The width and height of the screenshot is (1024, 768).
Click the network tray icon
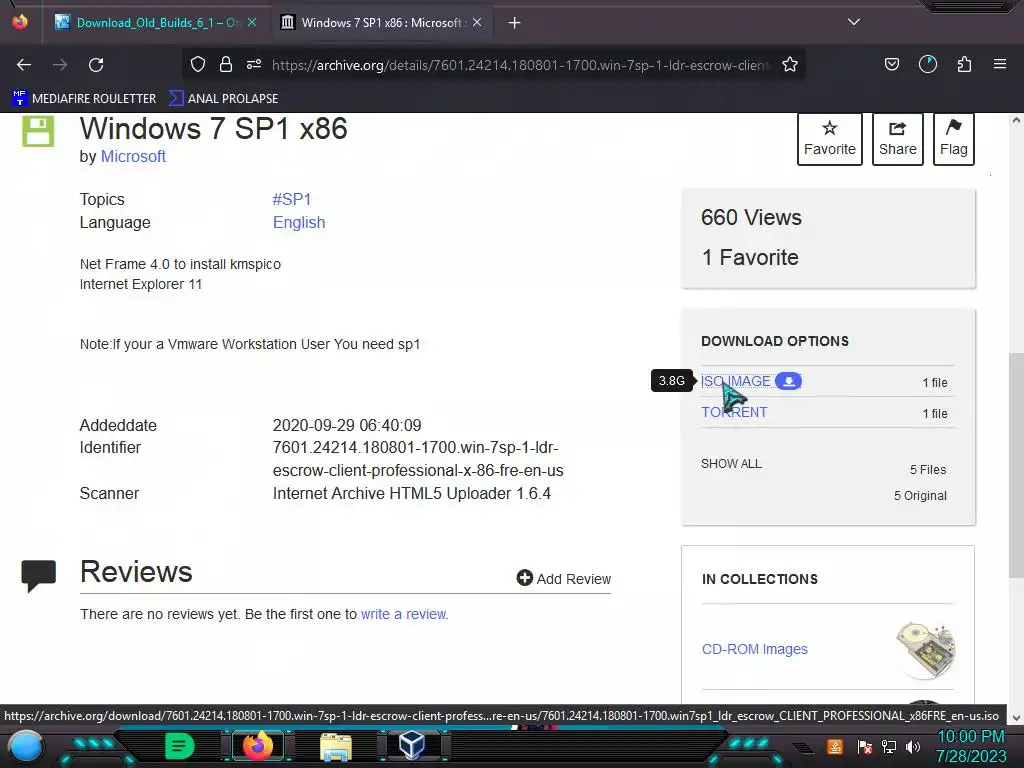pyautogui.click(x=888, y=746)
